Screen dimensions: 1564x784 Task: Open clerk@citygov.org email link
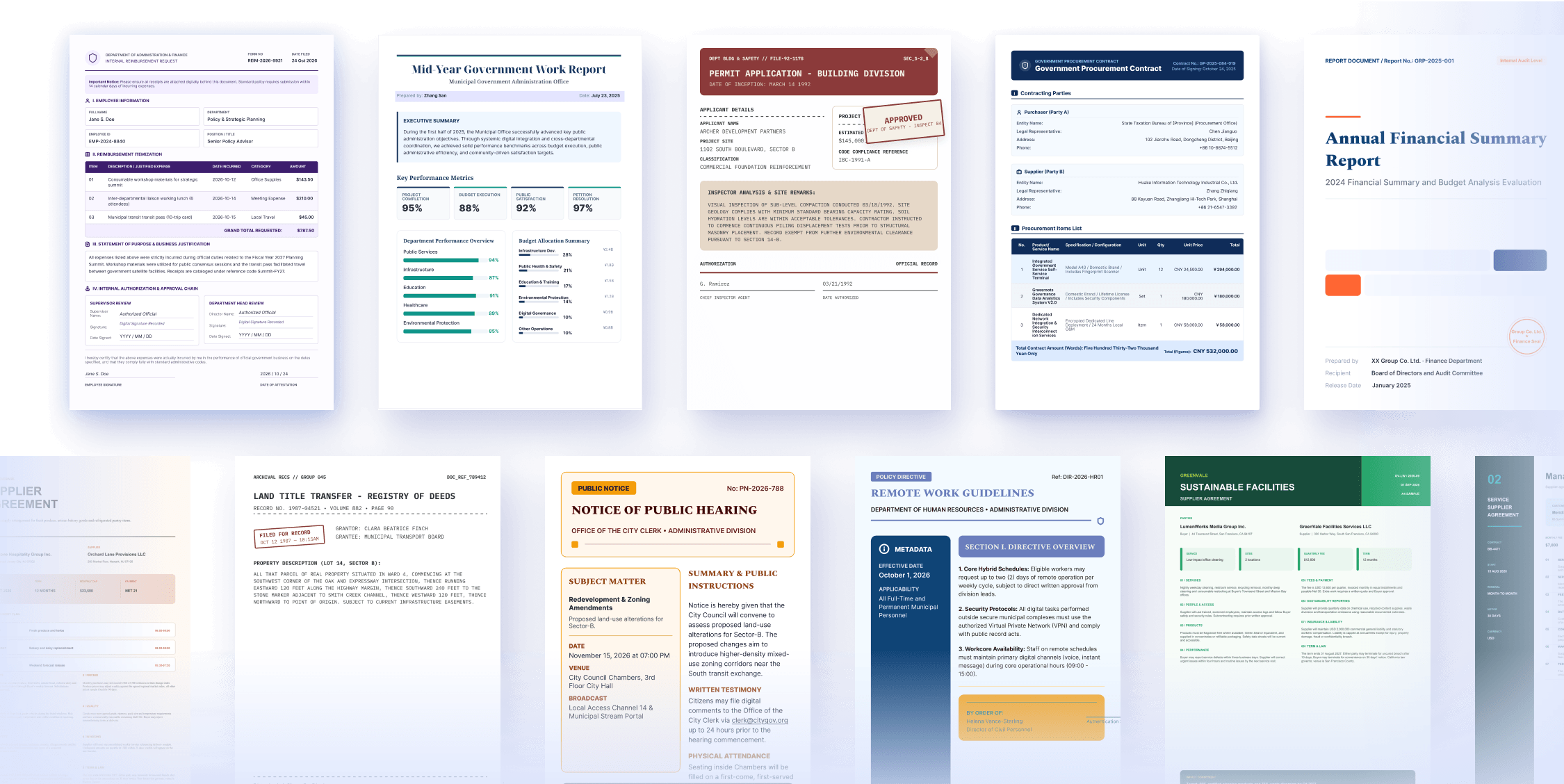tap(760, 720)
